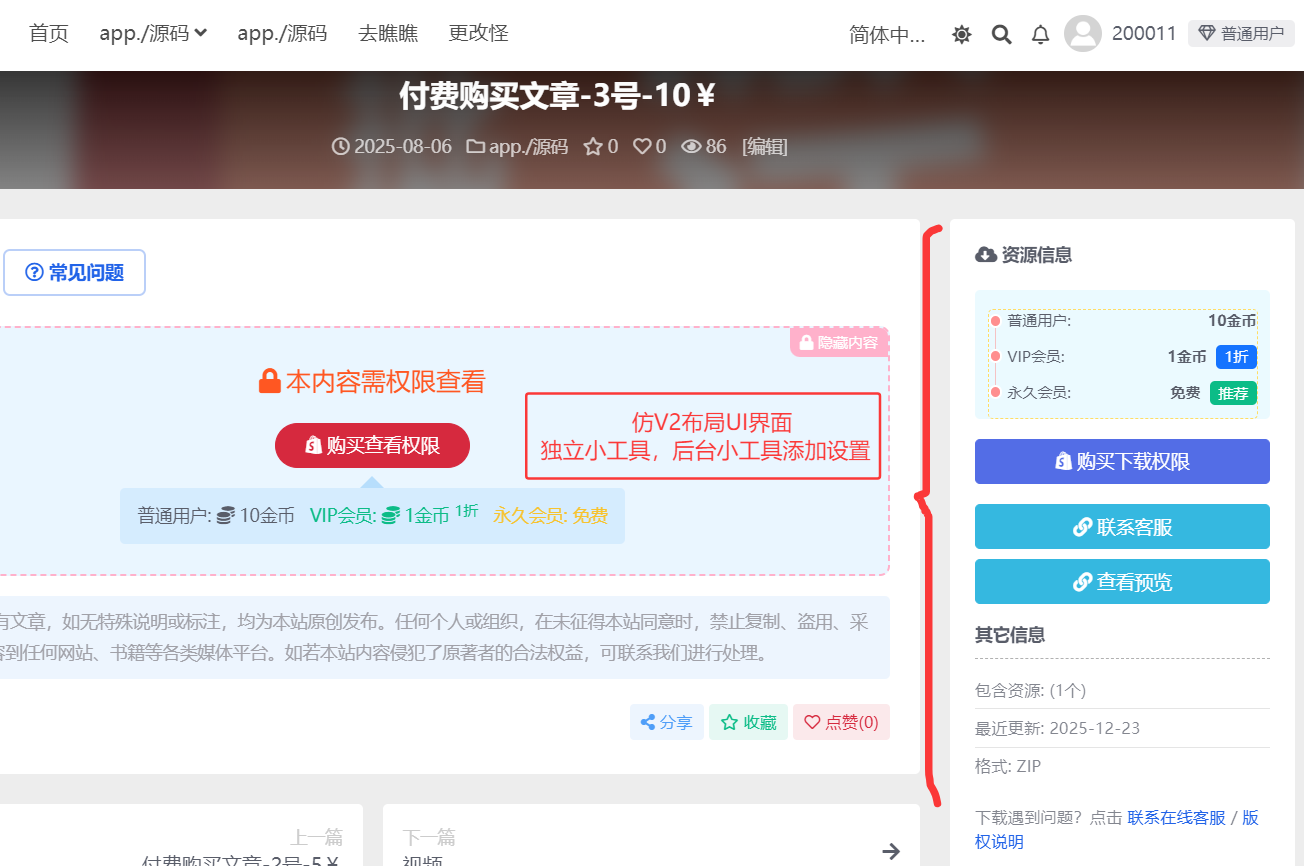Viewport: 1304px width, 866px height.
Task: Click the heart likes count icon in header
Action: tap(642, 147)
